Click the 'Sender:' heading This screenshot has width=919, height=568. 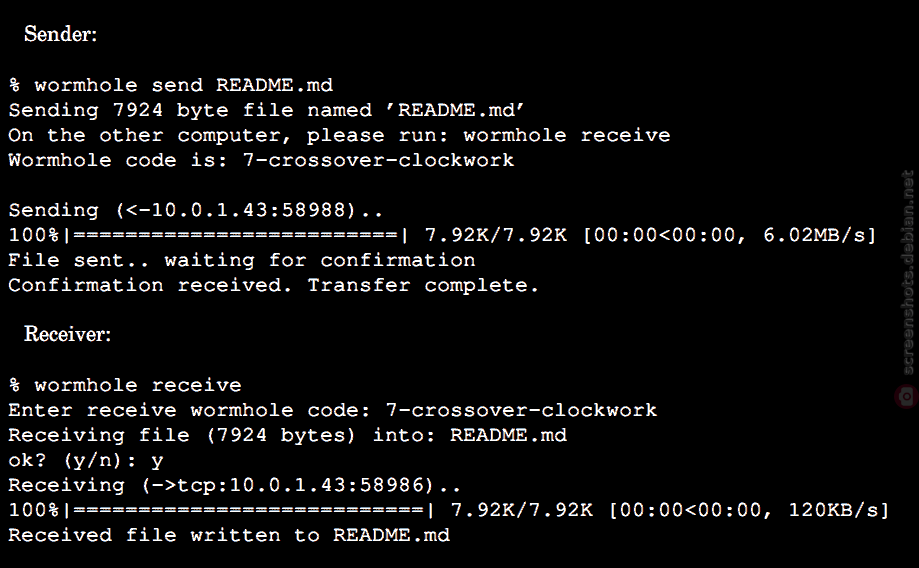60,34
